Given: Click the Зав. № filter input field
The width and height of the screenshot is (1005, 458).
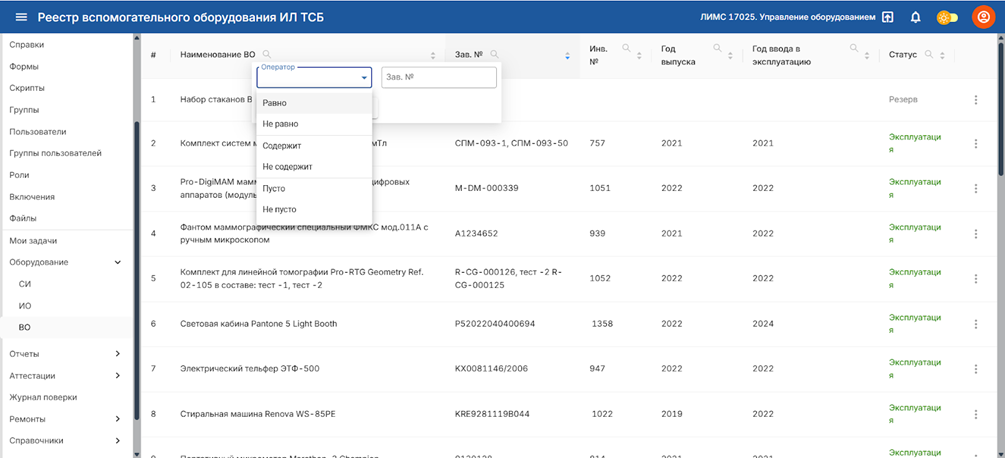Looking at the screenshot, I should 438,78.
